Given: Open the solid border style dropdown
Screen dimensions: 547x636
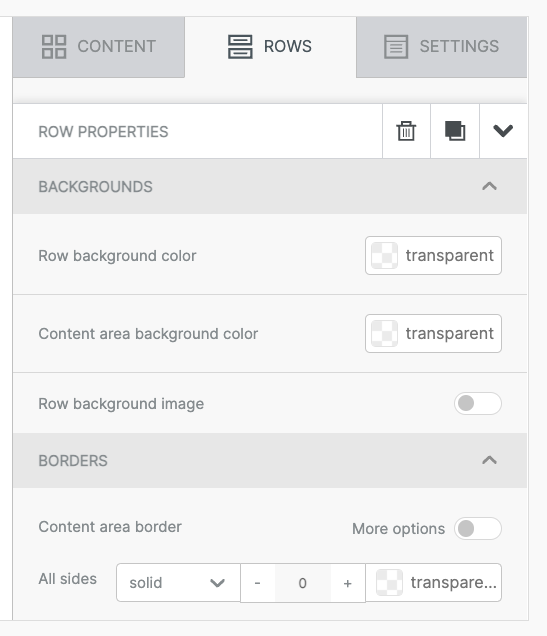Looking at the screenshot, I should (178, 582).
